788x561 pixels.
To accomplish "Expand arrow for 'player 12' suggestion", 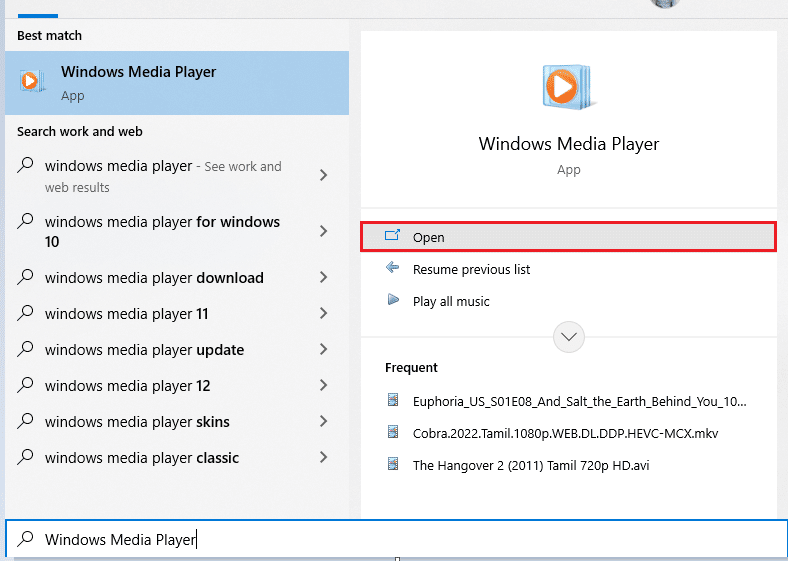I will point(324,386).
